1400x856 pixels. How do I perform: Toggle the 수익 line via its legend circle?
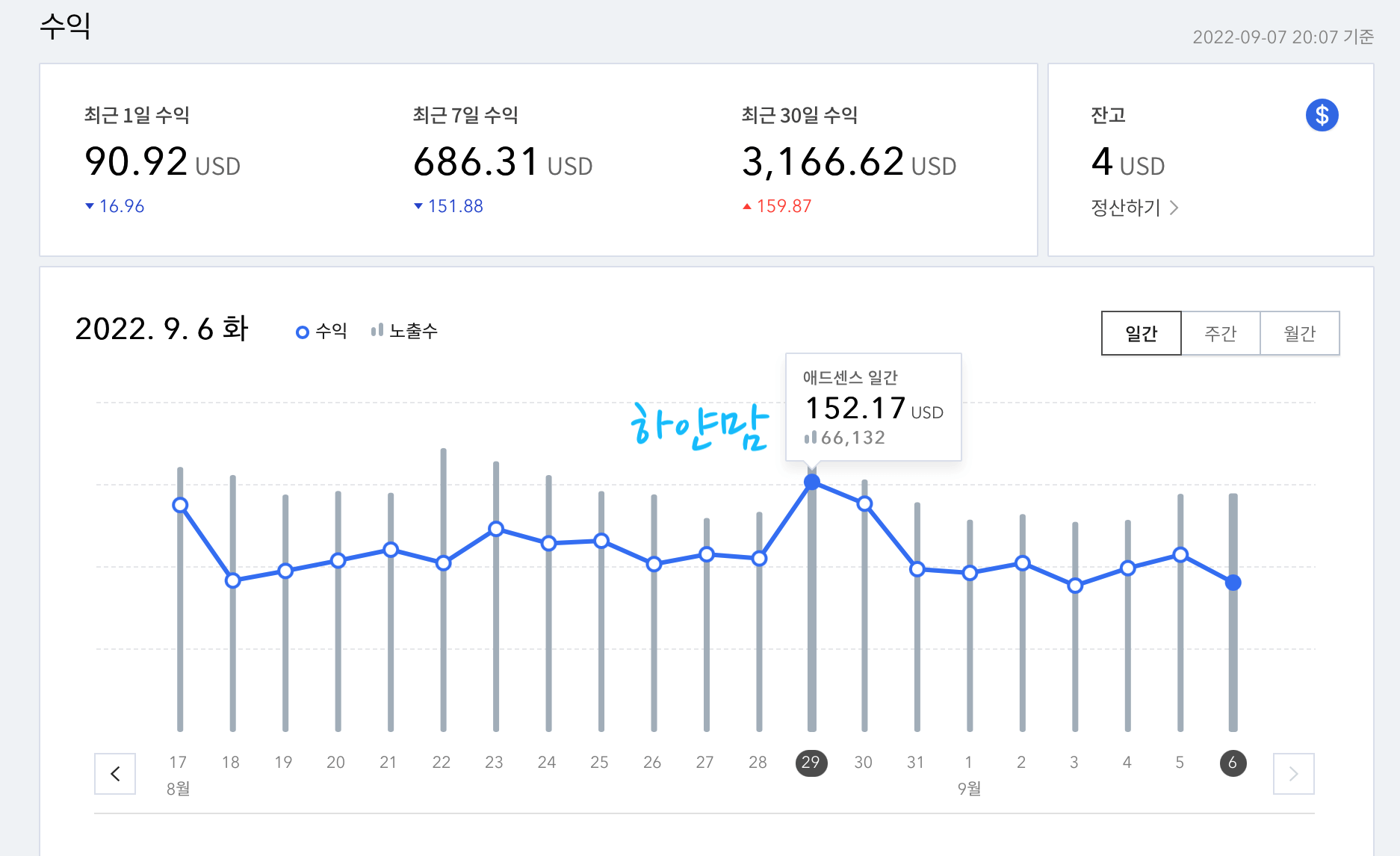click(x=302, y=330)
